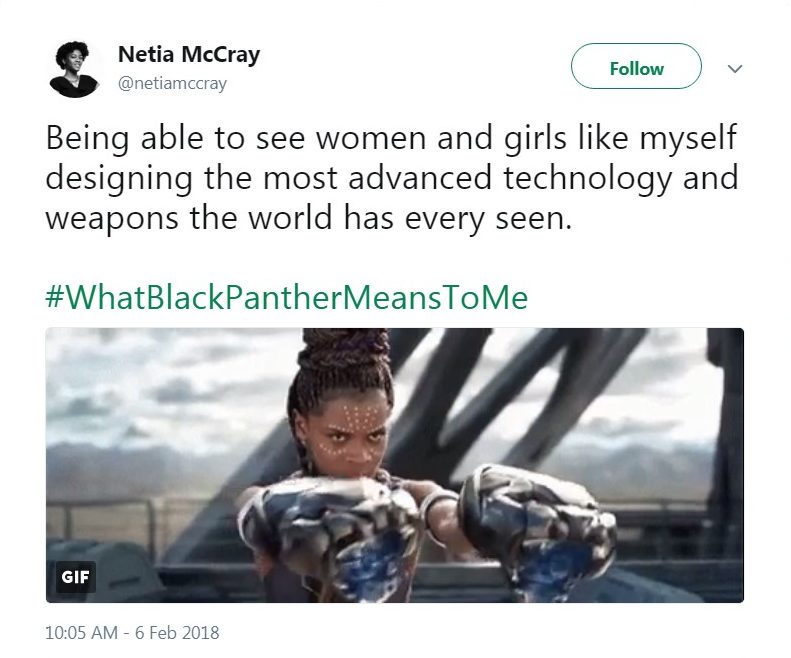The height and width of the screenshot is (658, 791).
Task: Visit the @netiamccray handle link
Action: coord(172,83)
